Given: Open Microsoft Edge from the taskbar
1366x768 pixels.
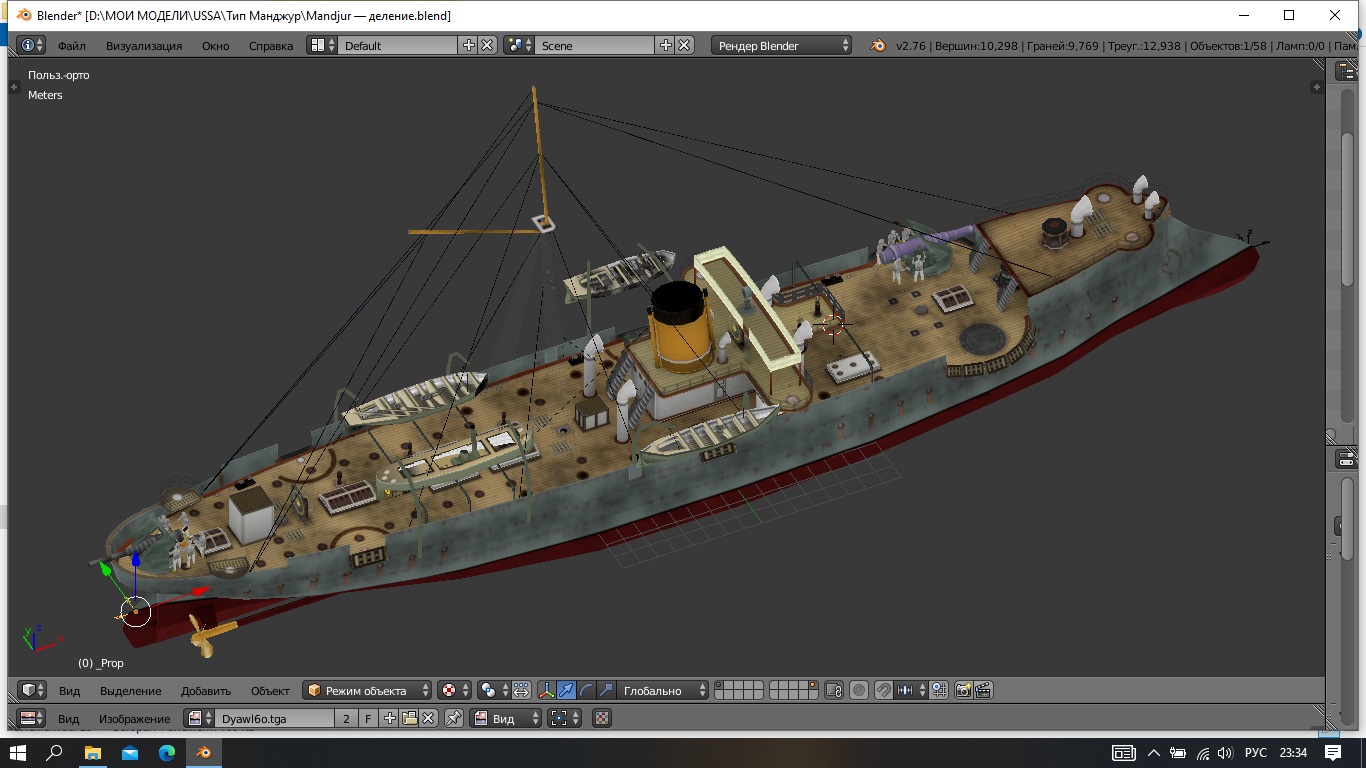Looking at the screenshot, I should click(x=167, y=752).
